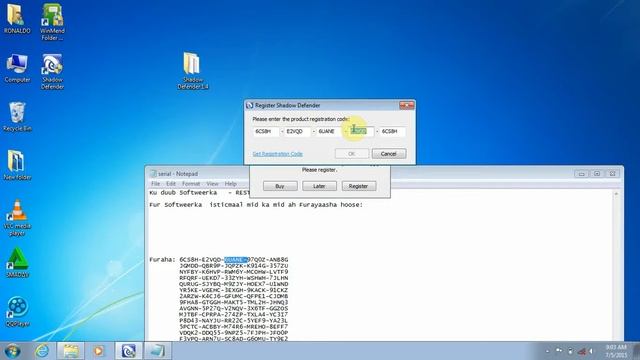The image size is (640, 360).
Task: Click the last registration code field
Action: pos(393,131)
